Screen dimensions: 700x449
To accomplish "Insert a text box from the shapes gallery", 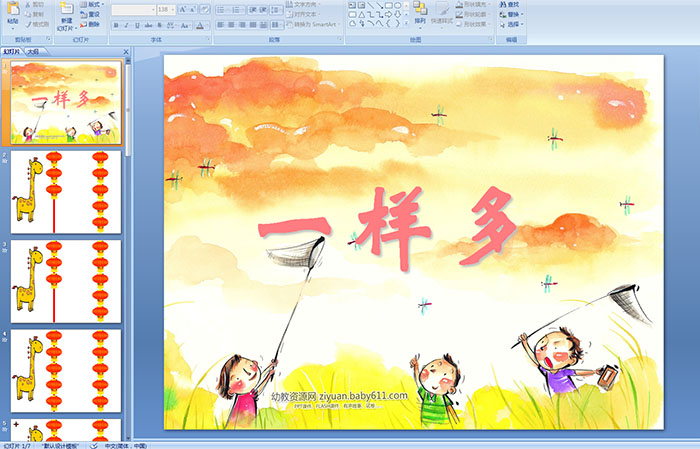I will click(352, 5).
